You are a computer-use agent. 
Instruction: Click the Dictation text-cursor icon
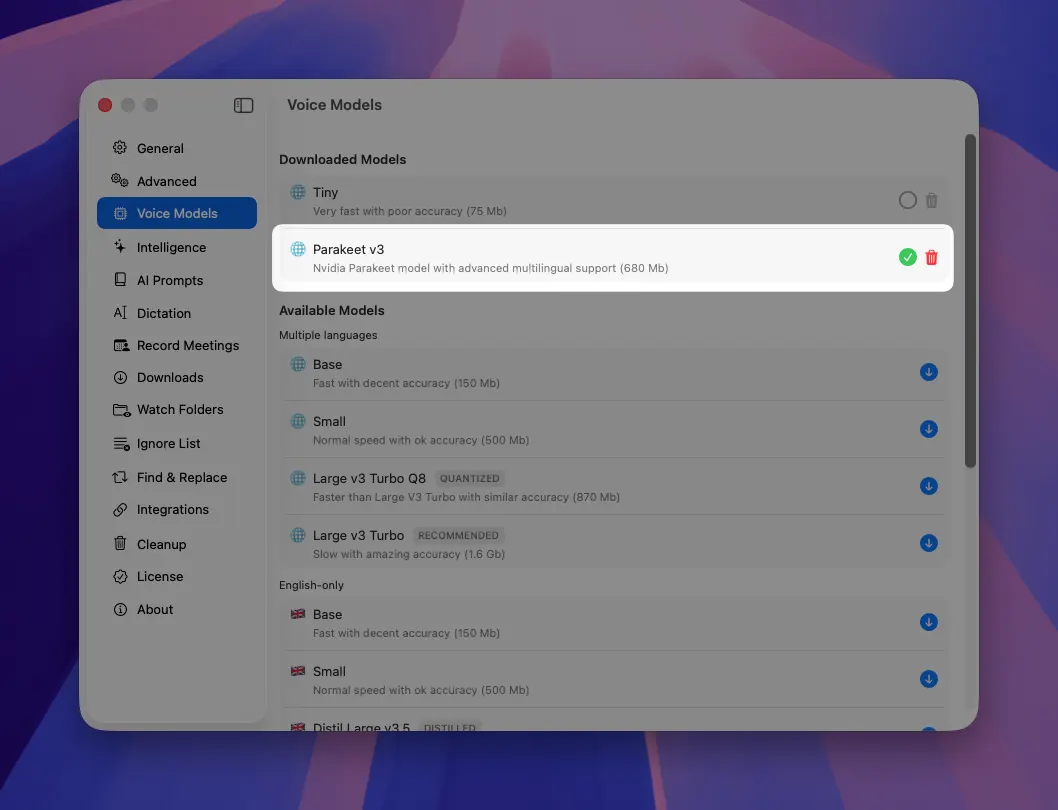tap(120, 313)
